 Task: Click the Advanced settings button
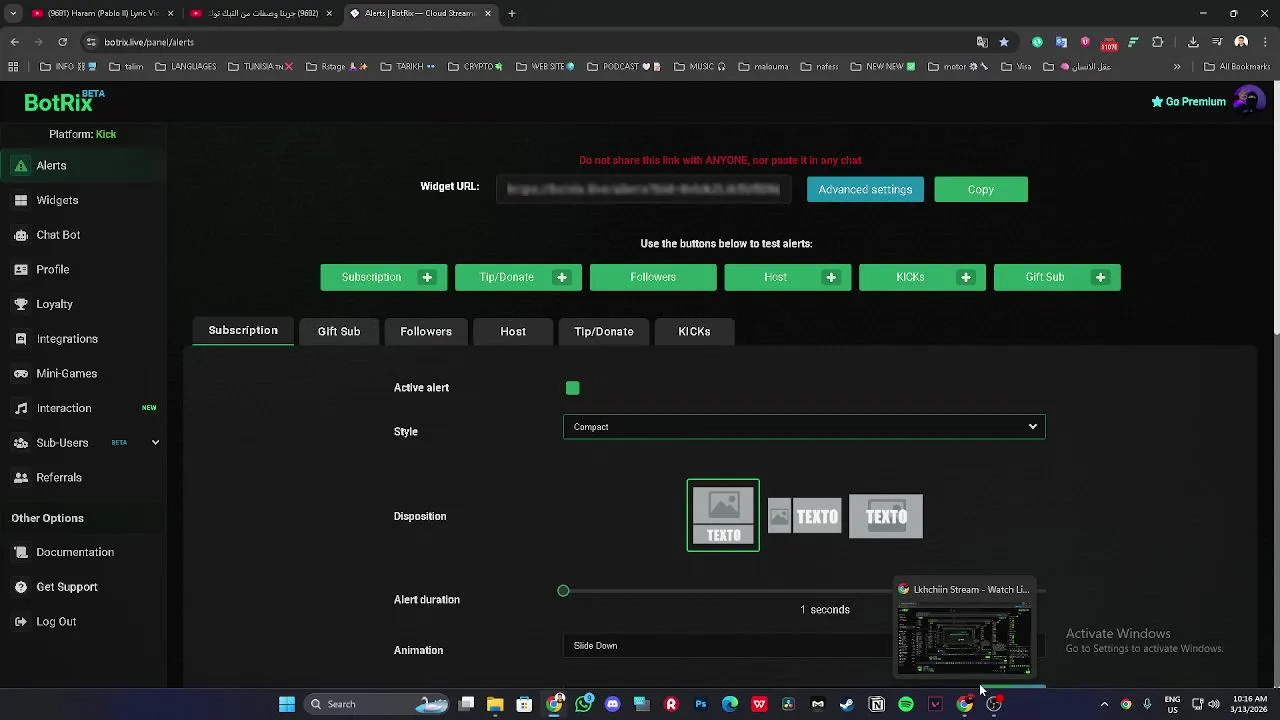coord(865,190)
